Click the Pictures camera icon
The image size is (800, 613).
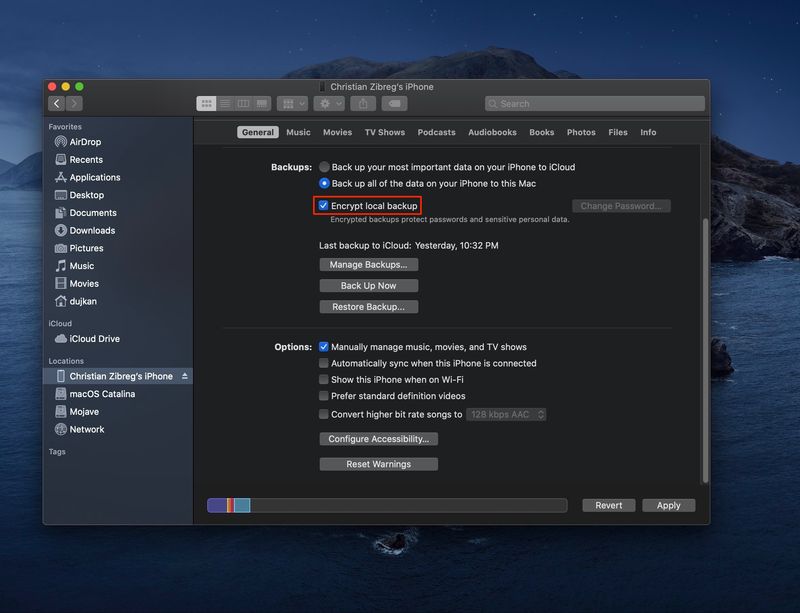[x=61, y=248]
